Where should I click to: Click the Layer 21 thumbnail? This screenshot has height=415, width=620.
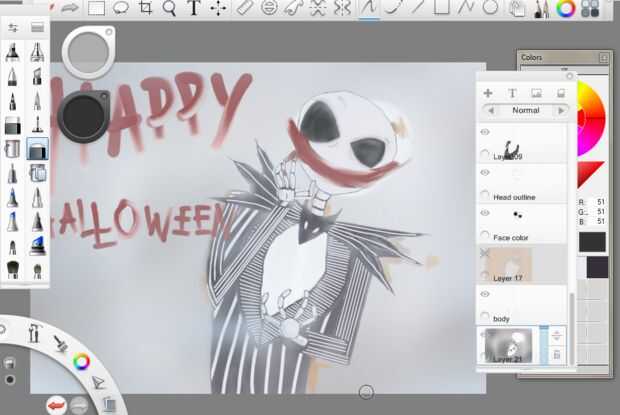[508, 345]
